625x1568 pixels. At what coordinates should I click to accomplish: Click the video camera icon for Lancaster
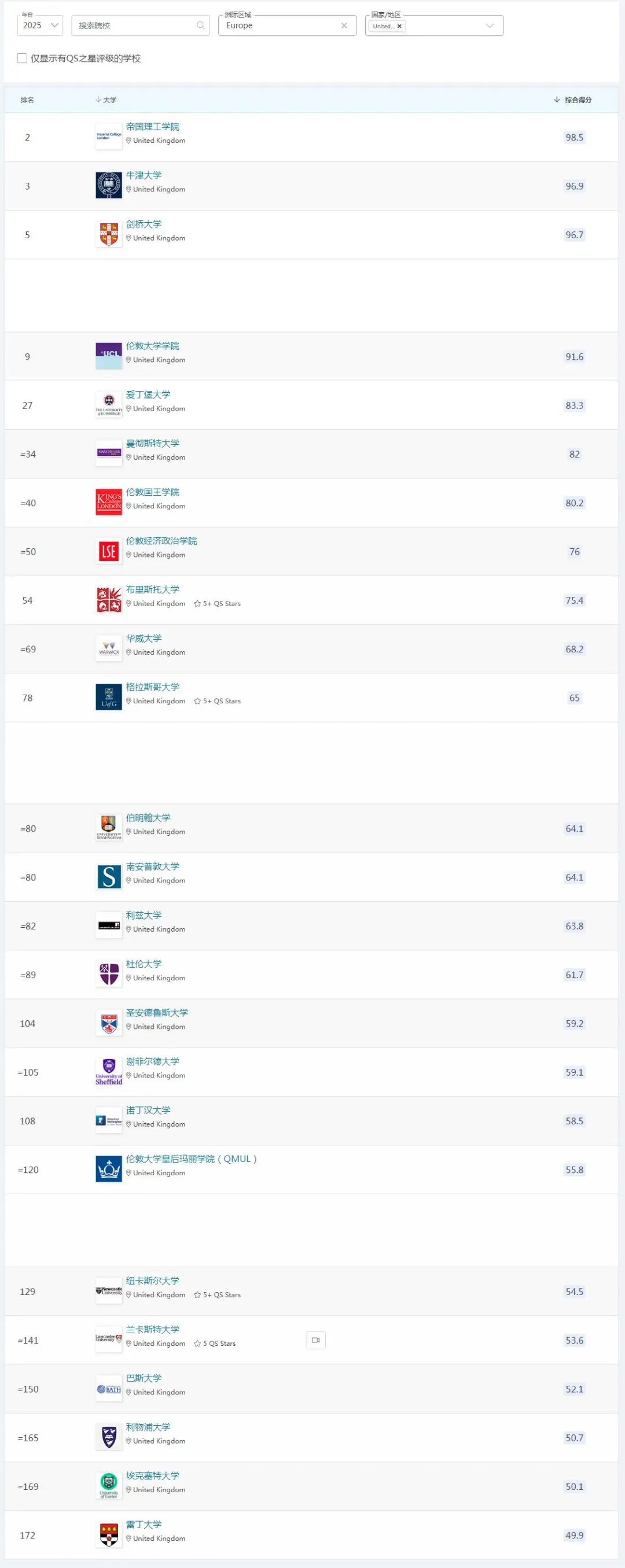click(x=315, y=1340)
